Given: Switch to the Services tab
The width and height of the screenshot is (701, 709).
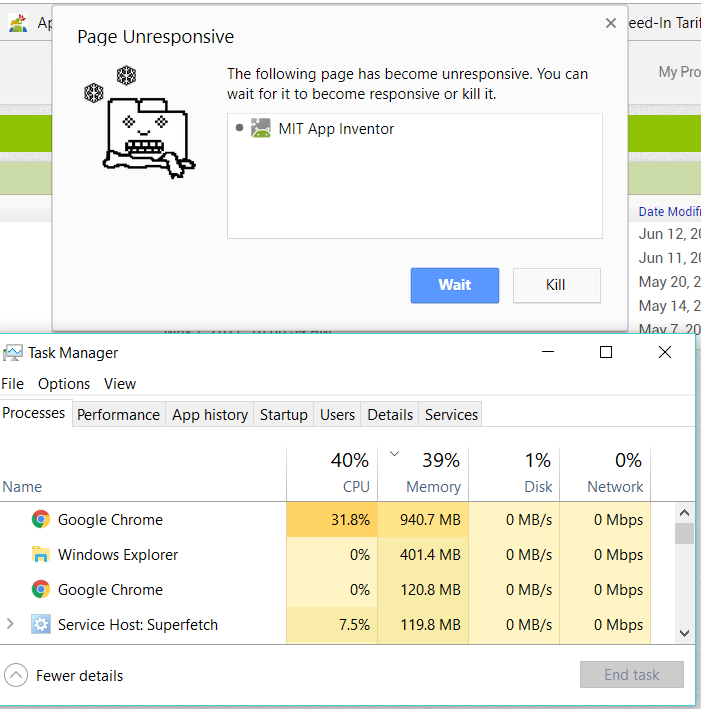Looking at the screenshot, I should [451, 415].
